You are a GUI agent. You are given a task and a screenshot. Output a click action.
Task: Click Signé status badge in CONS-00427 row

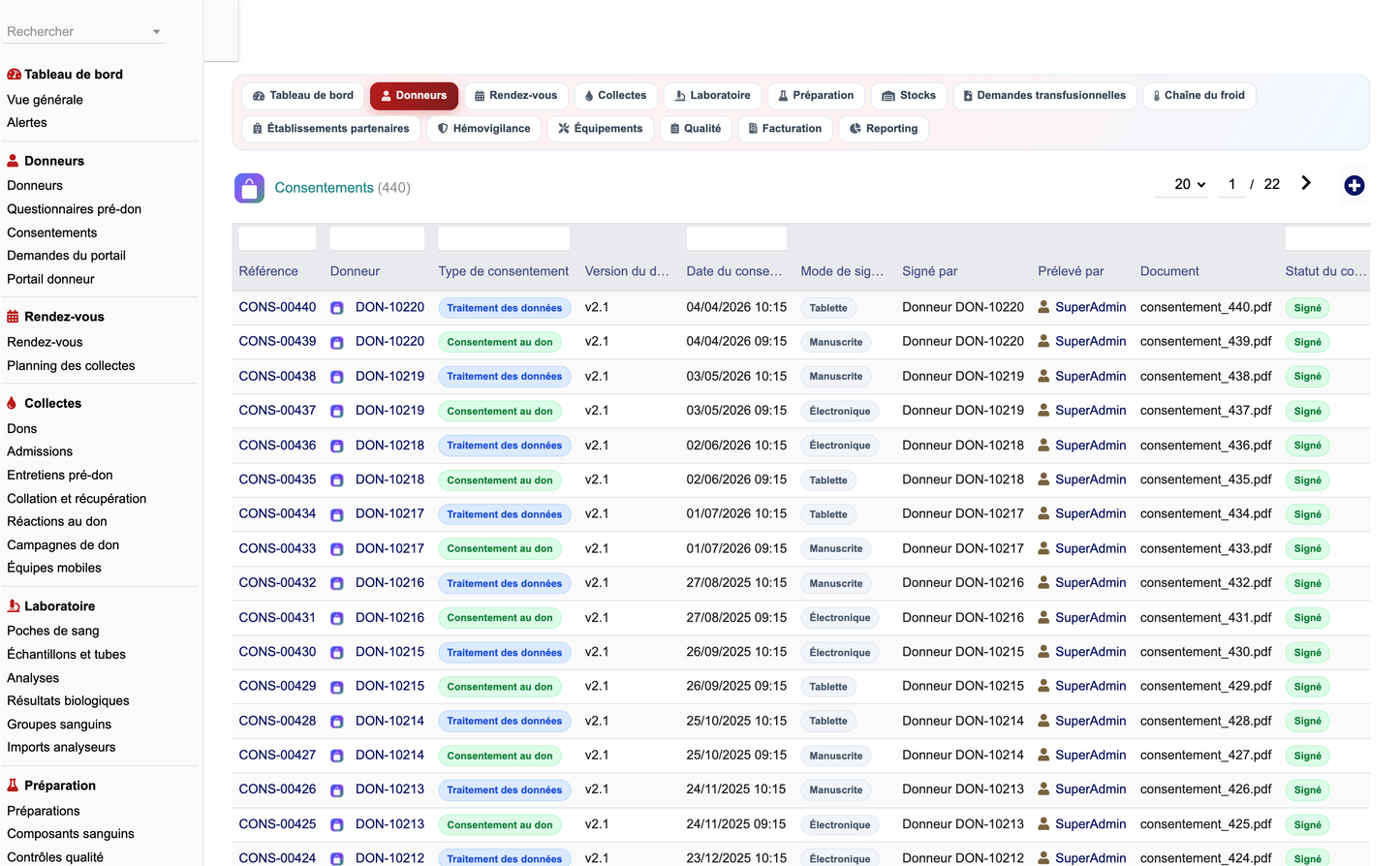coord(1307,756)
